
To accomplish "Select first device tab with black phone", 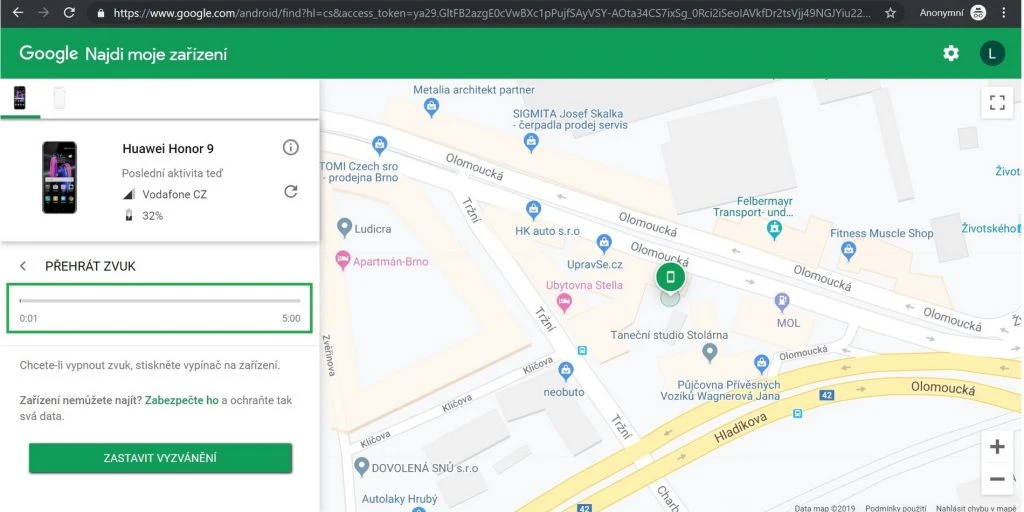I will [19, 98].
